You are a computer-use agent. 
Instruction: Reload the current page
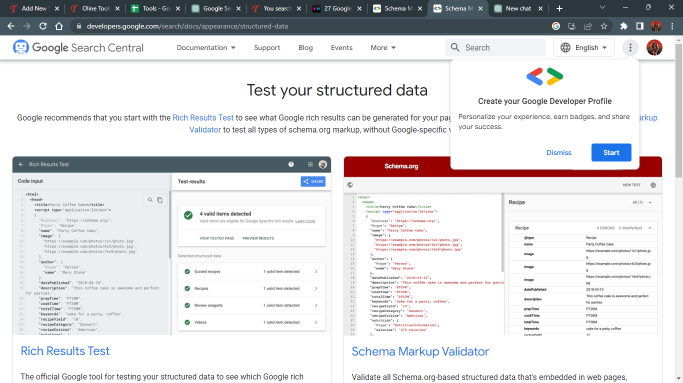(43, 26)
